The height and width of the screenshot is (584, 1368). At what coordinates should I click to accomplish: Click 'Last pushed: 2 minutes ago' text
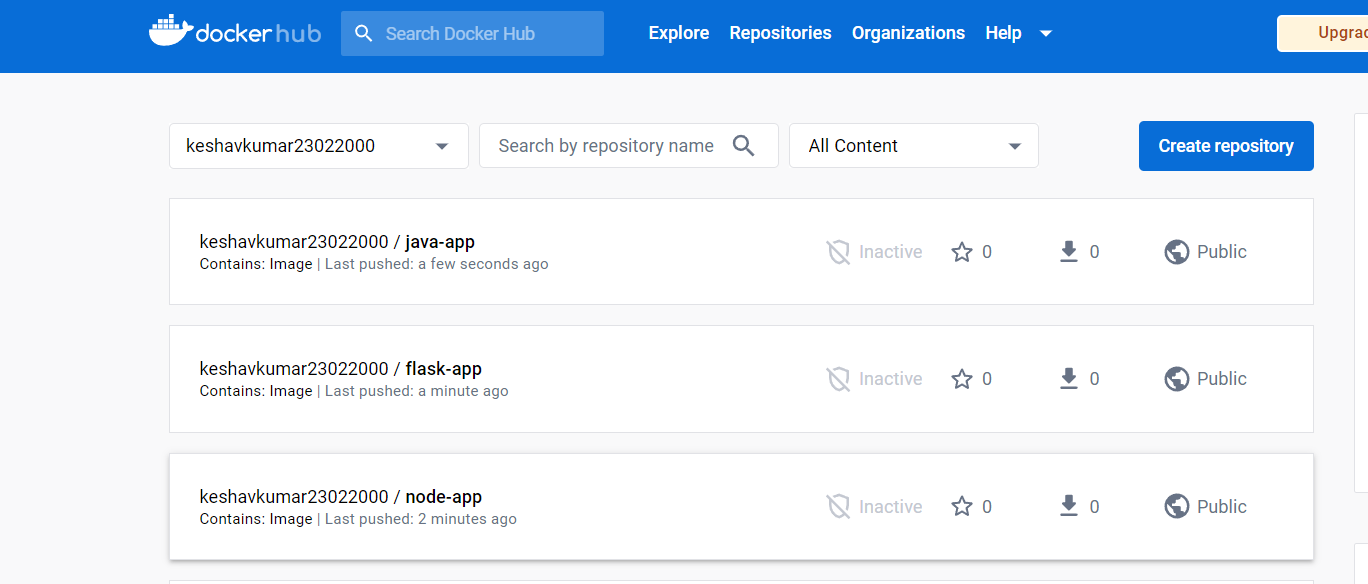point(421,519)
